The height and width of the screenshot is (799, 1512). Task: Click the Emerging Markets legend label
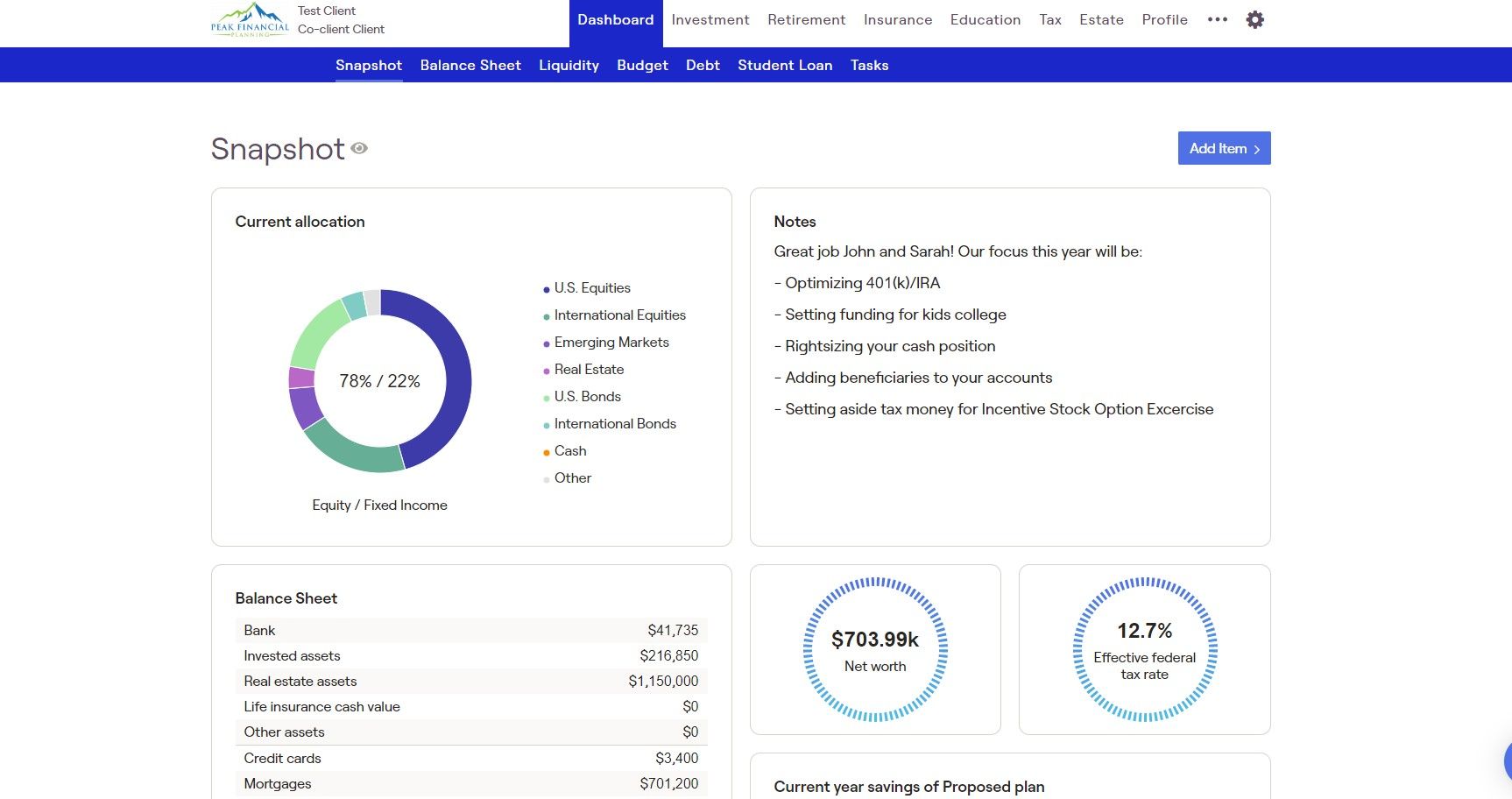(x=611, y=343)
